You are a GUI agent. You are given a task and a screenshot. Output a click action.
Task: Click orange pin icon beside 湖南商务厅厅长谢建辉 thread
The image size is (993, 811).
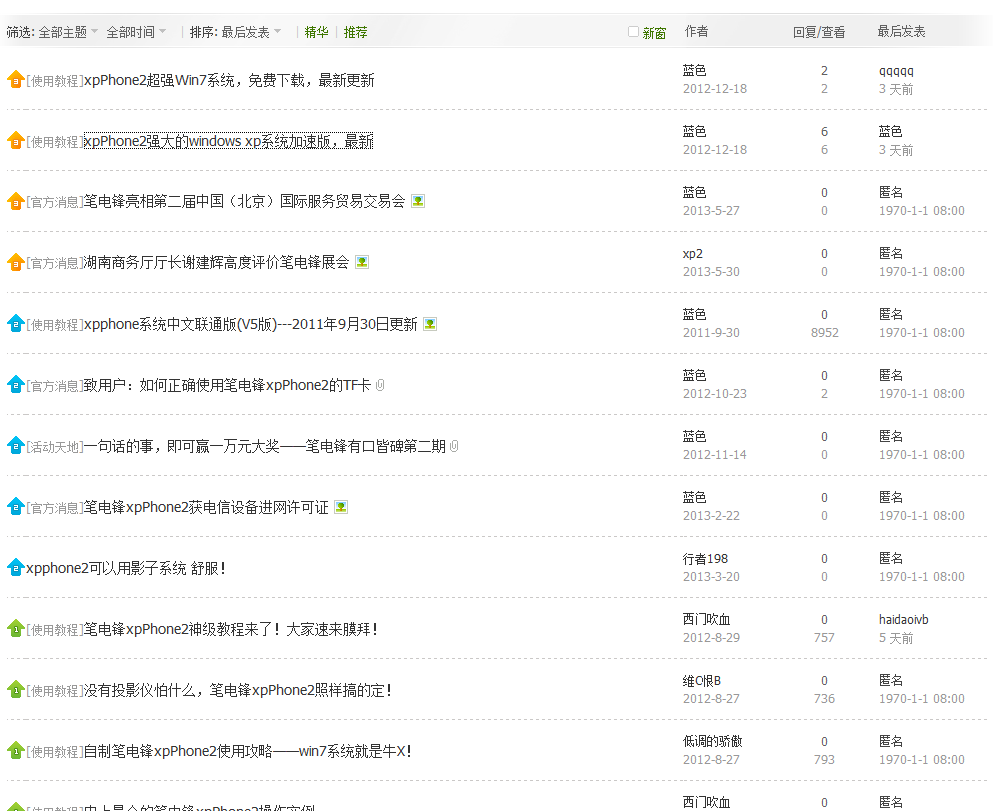pyautogui.click(x=15, y=262)
